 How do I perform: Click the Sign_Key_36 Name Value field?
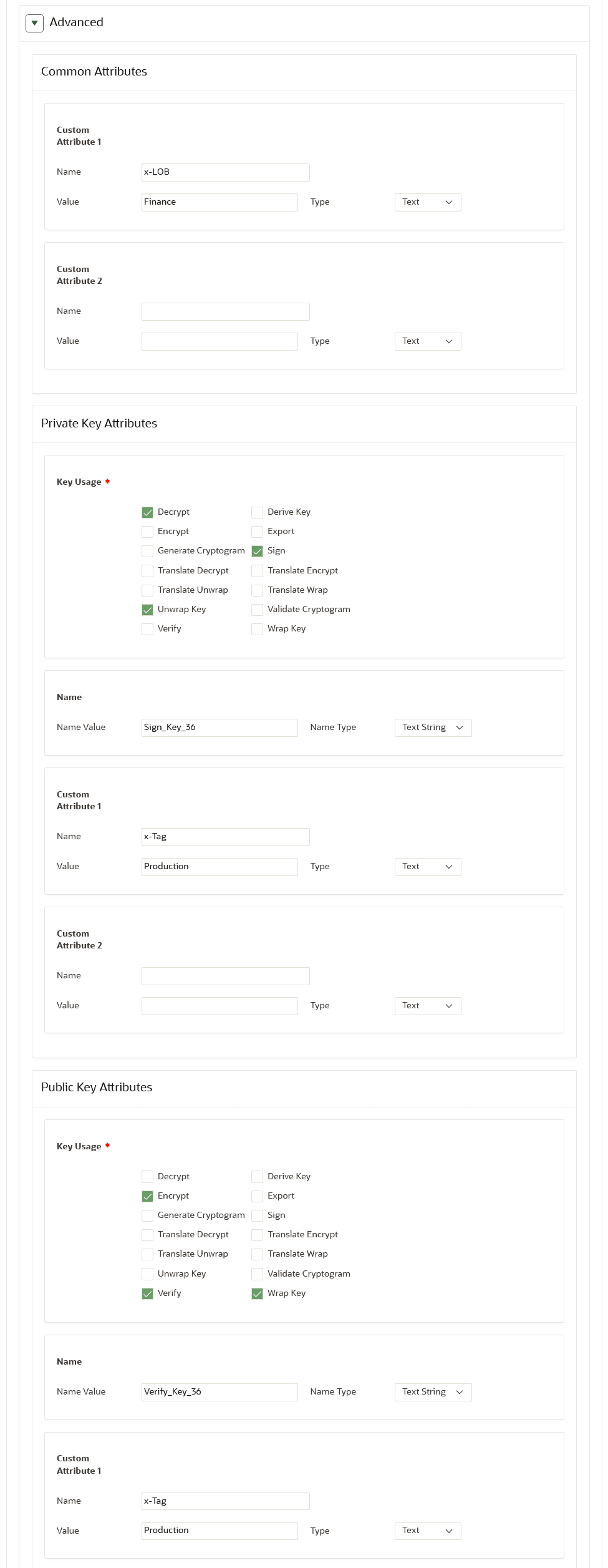pos(220,728)
